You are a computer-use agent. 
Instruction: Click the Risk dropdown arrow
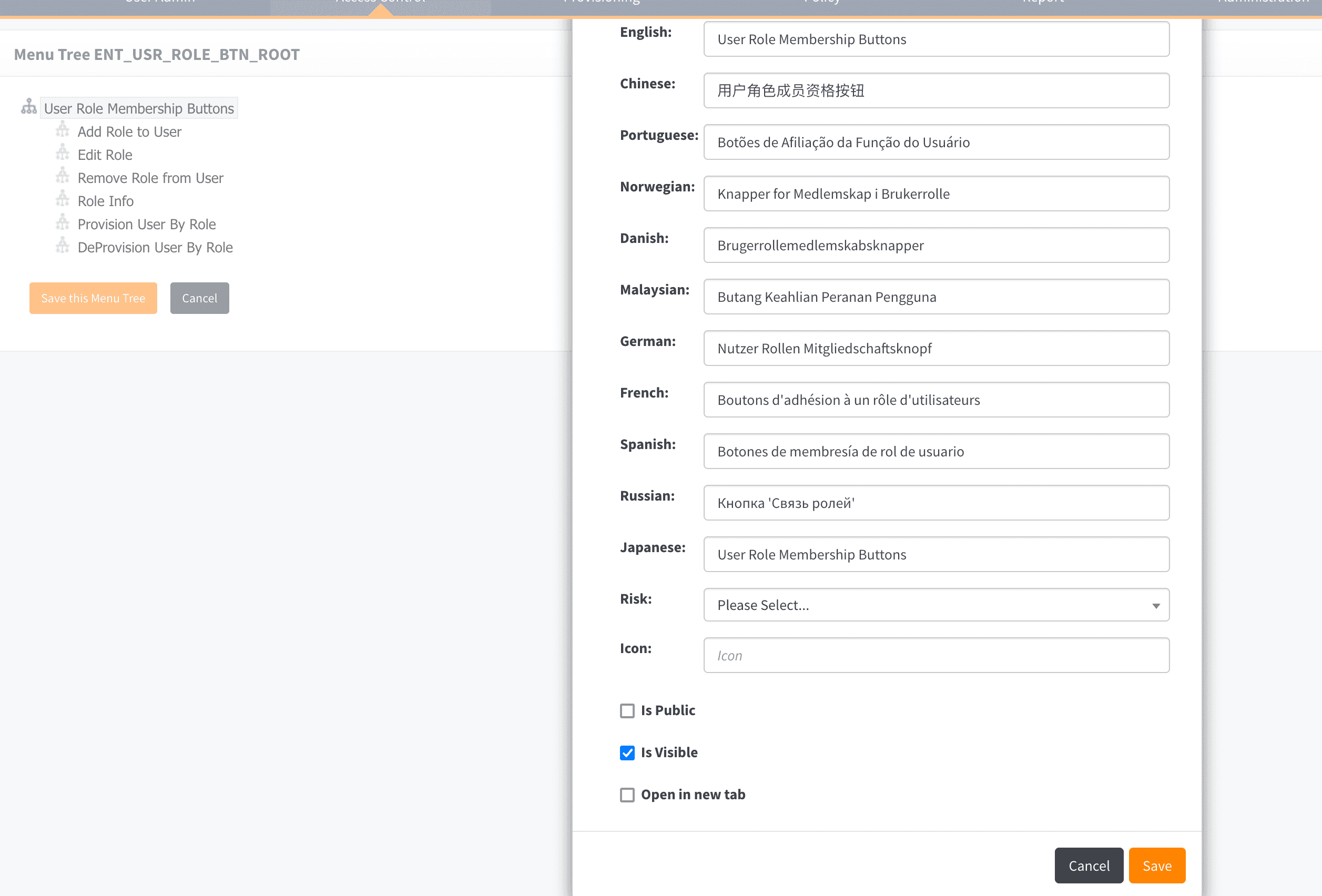click(x=1155, y=606)
